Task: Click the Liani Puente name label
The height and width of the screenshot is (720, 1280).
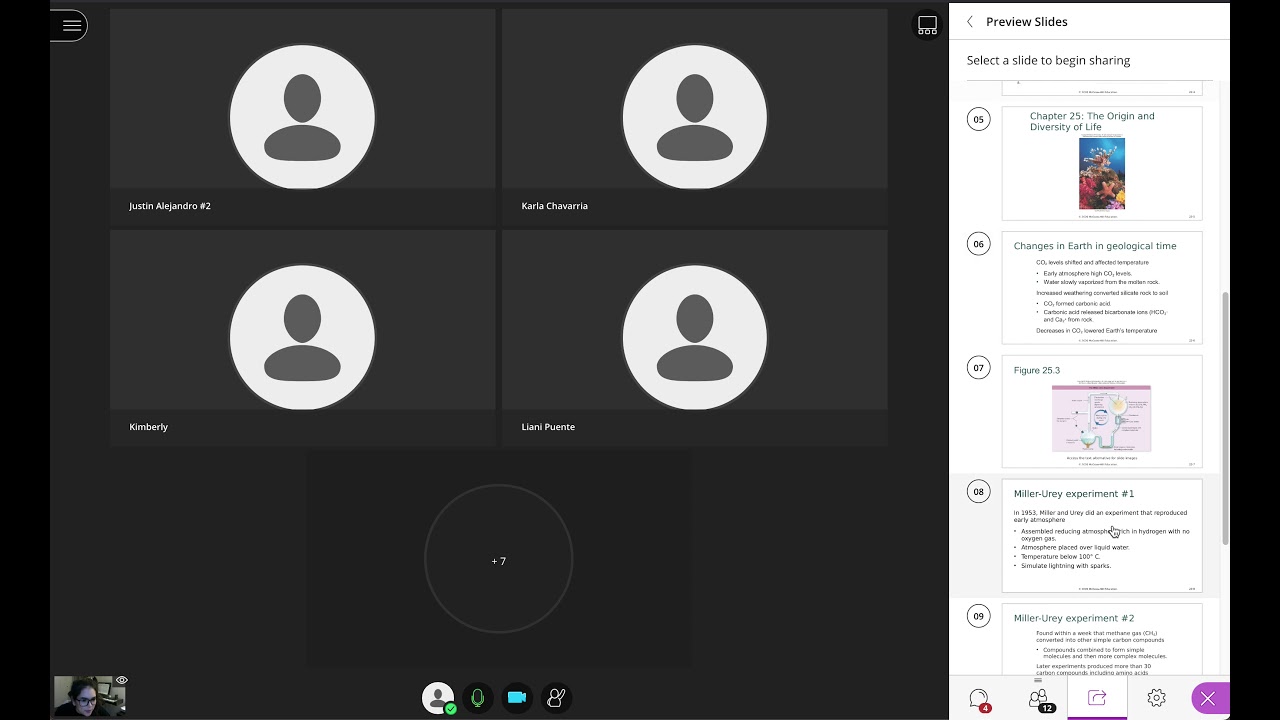Action: pyautogui.click(x=548, y=427)
